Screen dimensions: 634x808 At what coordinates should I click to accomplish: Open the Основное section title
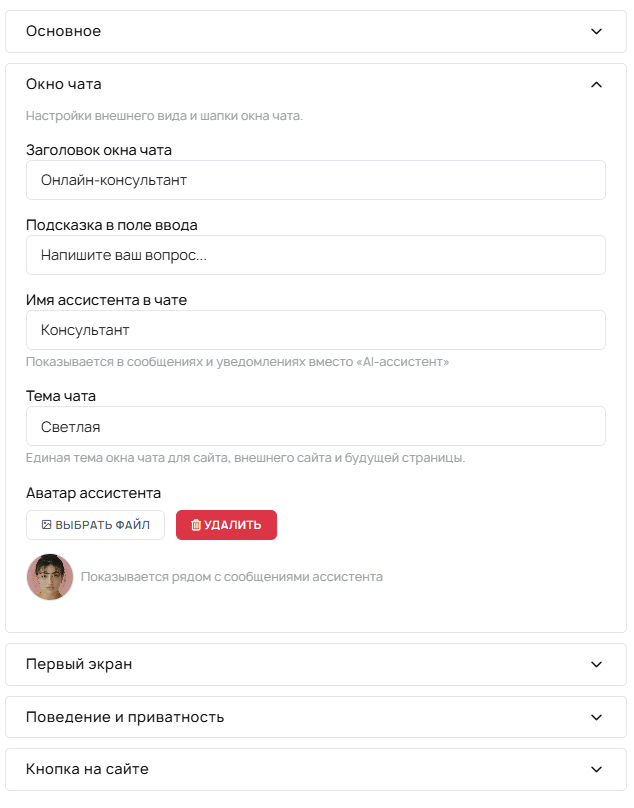click(x=63, y=31)
